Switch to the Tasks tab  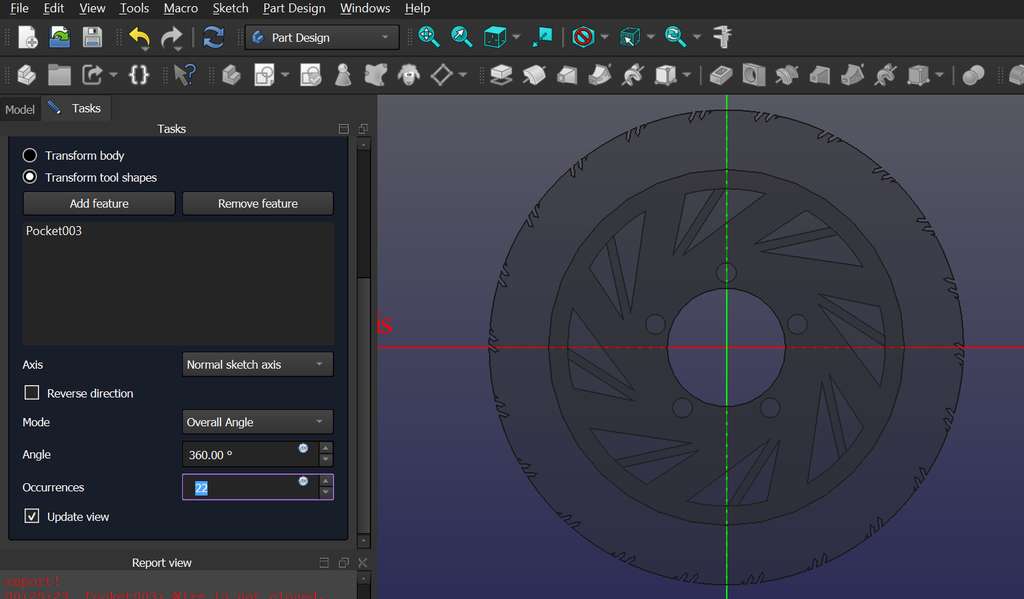[x=76, y=108]
